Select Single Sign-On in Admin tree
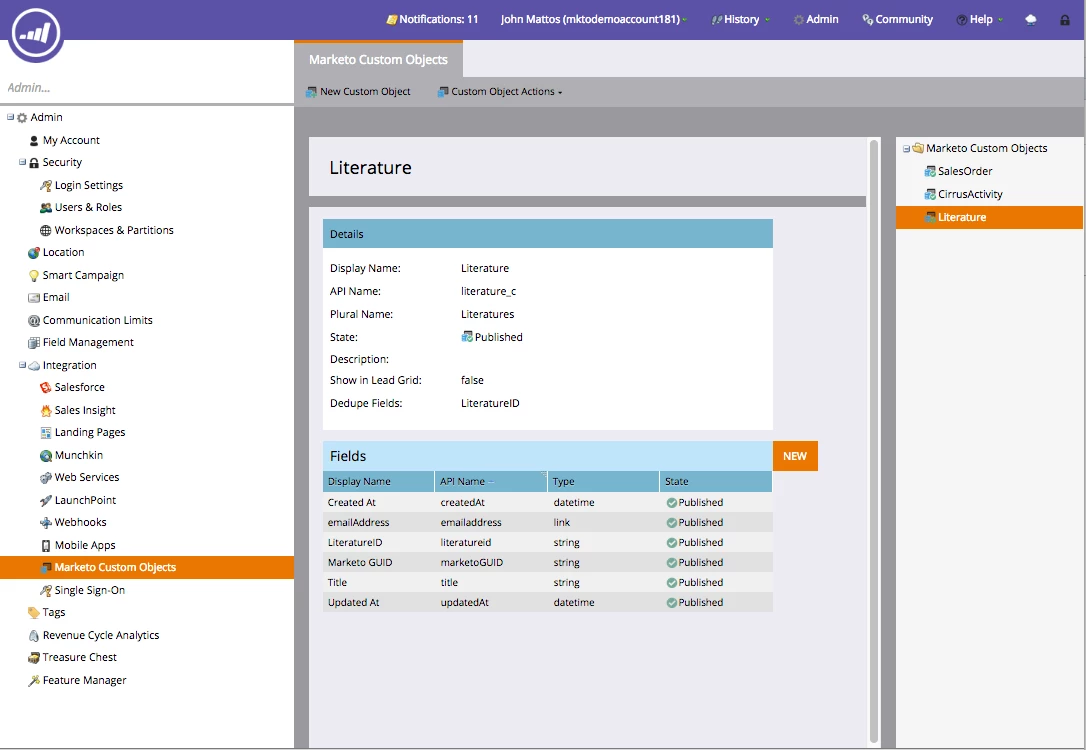 tap(90, 591)
